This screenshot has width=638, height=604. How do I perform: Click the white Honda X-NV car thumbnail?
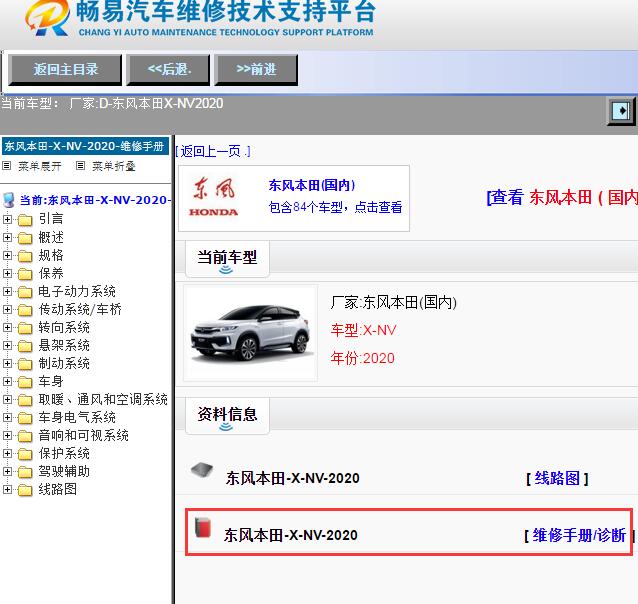click(251, 333)
